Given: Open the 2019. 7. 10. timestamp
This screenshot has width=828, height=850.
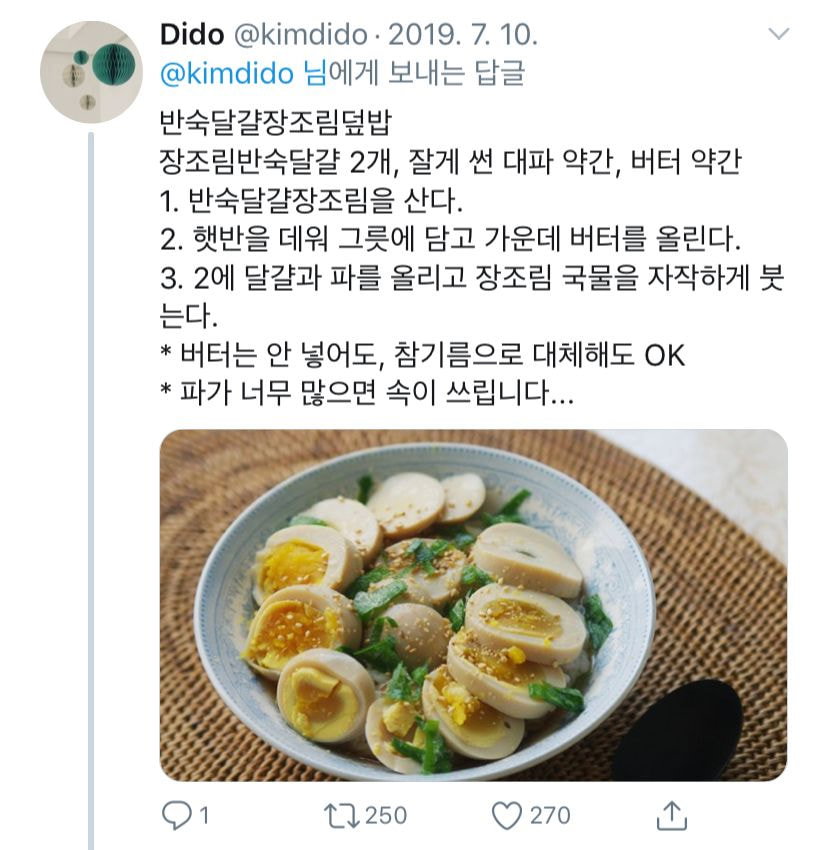Looking at the screenshot, I should pos(463,35).
